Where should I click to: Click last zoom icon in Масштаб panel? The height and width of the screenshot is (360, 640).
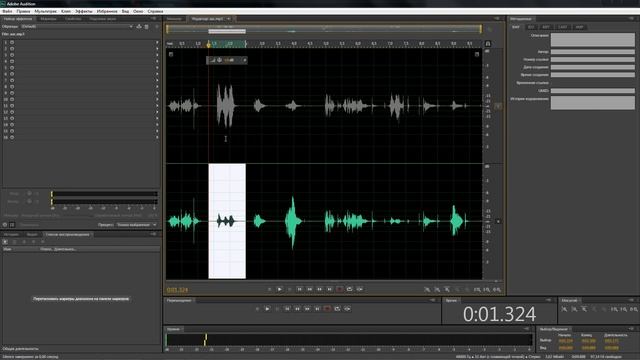pos(634,309)
